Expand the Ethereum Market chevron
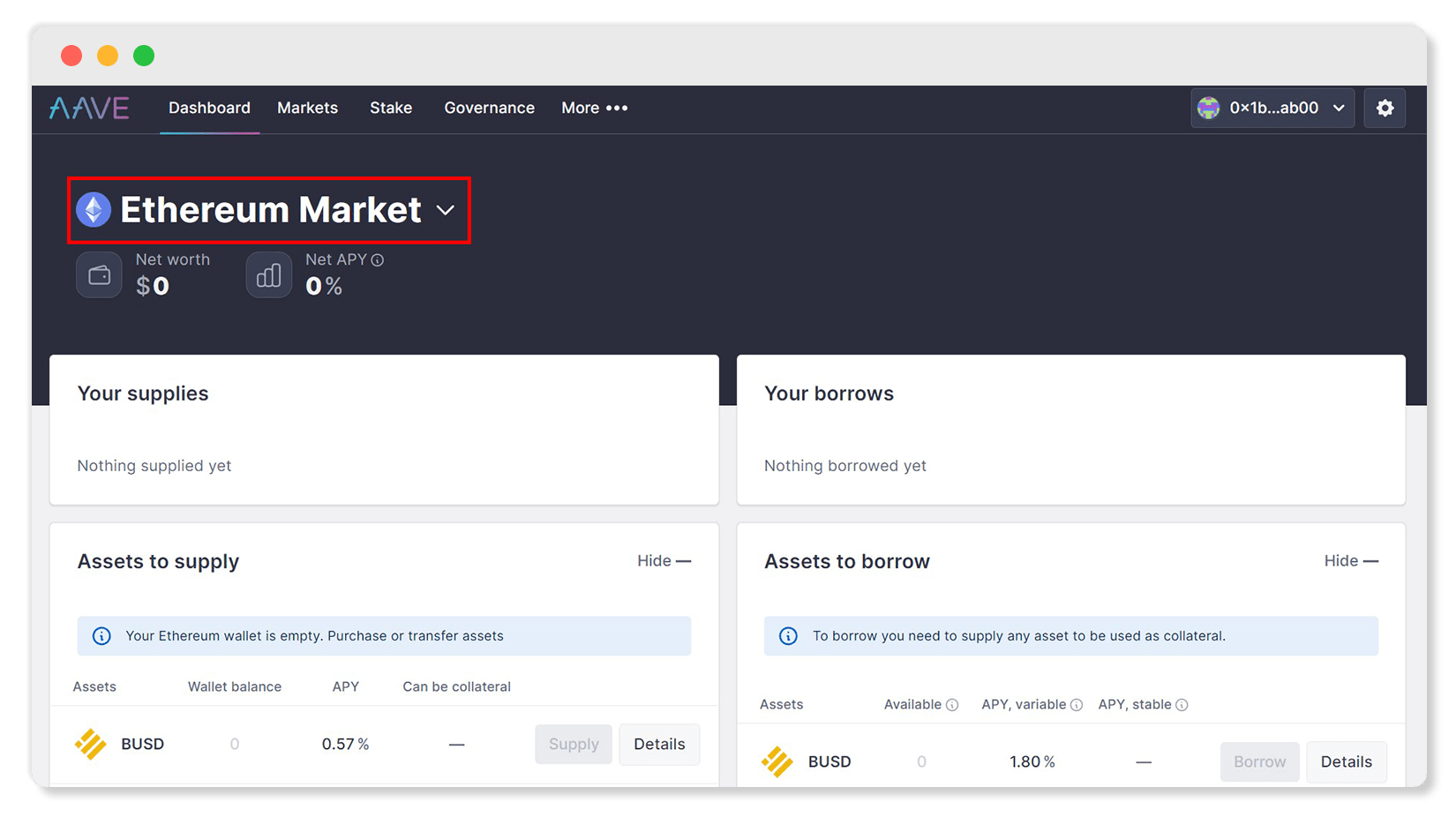Image resolution: width=1456 pixels, height=817 pixels. 446,211
